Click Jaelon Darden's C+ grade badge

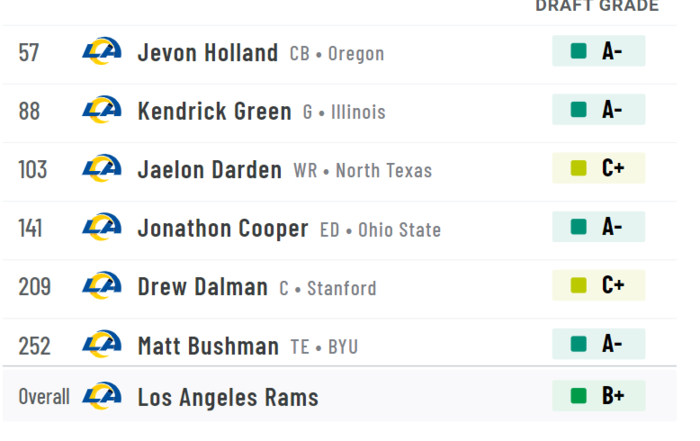click(598, 168)
